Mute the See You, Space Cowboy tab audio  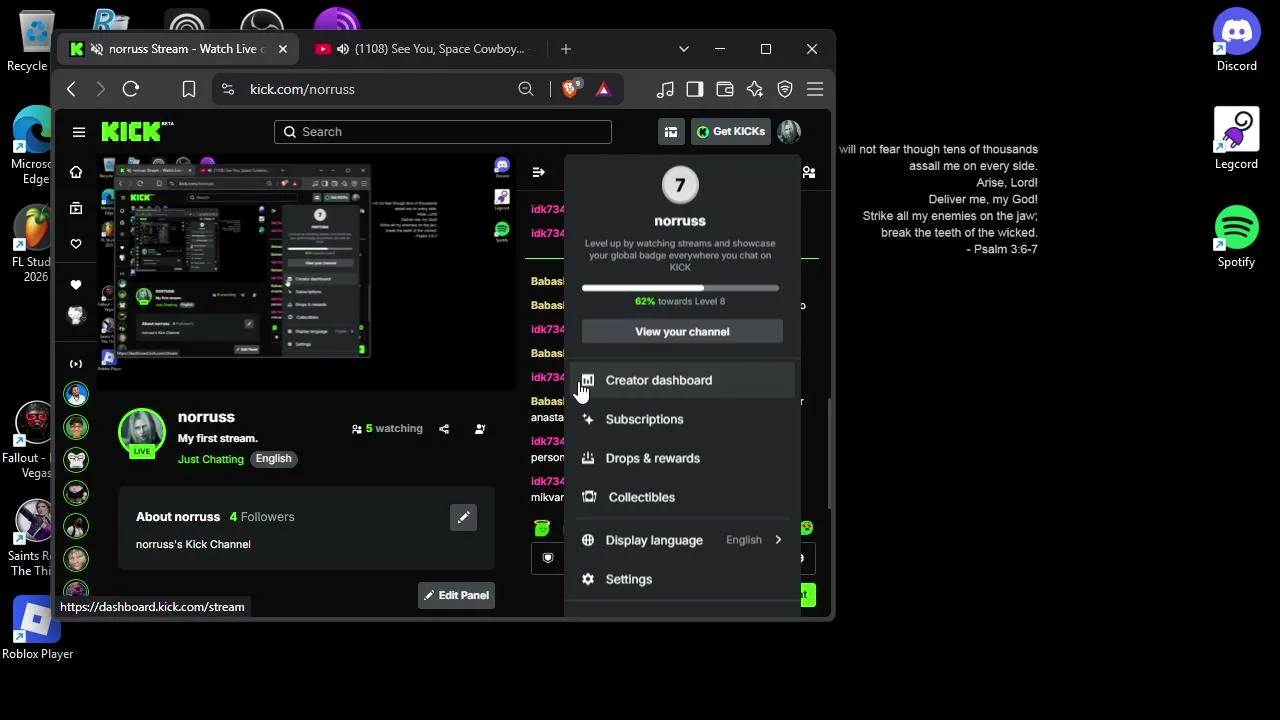[343, 49]
